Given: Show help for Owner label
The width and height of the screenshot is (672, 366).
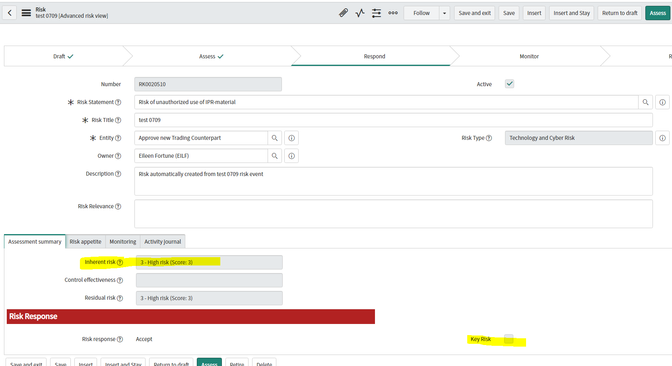Looking at the screenshot, I should click(x=118, y=156).
